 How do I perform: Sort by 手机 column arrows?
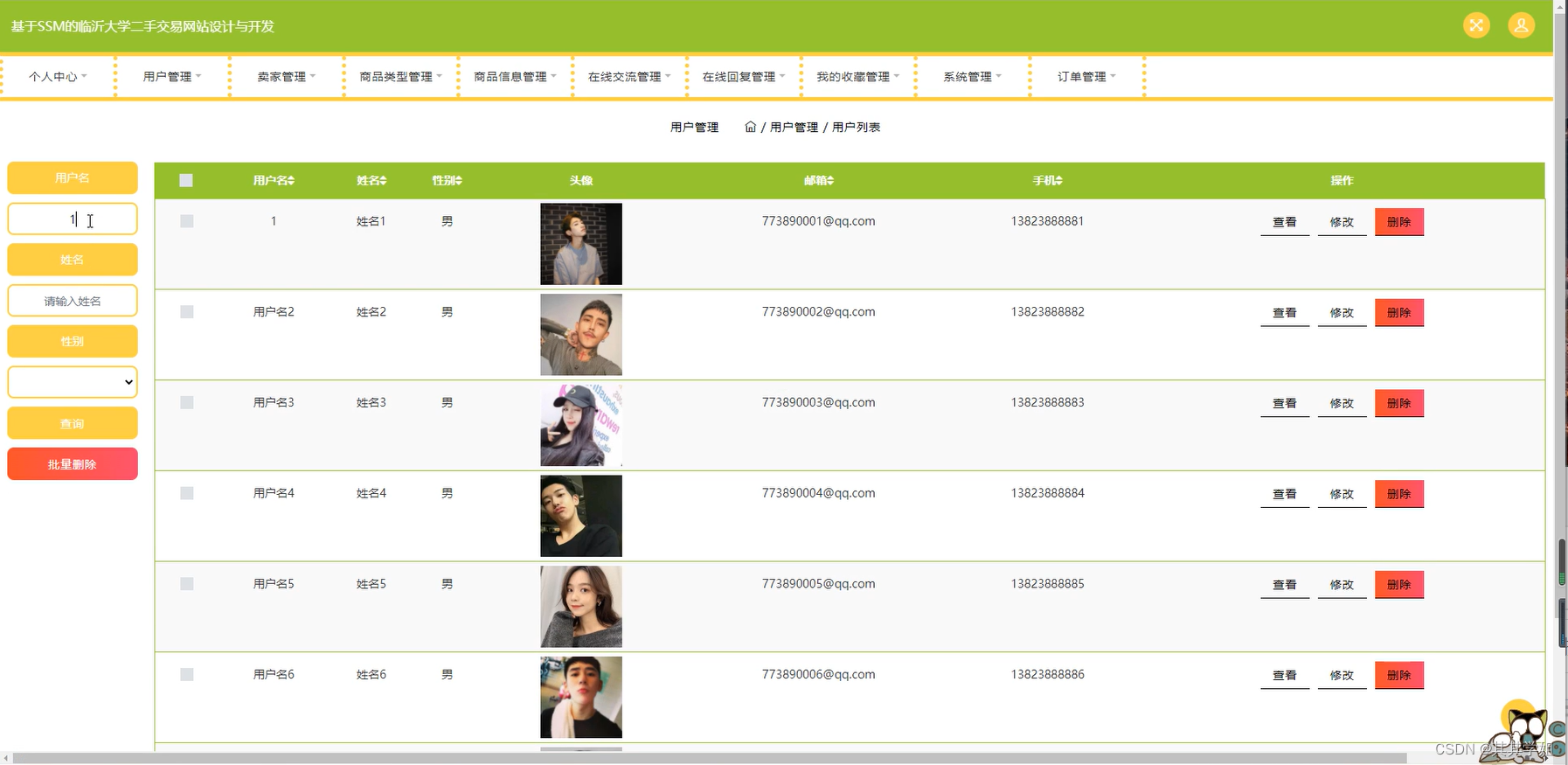coord(1059,181)
